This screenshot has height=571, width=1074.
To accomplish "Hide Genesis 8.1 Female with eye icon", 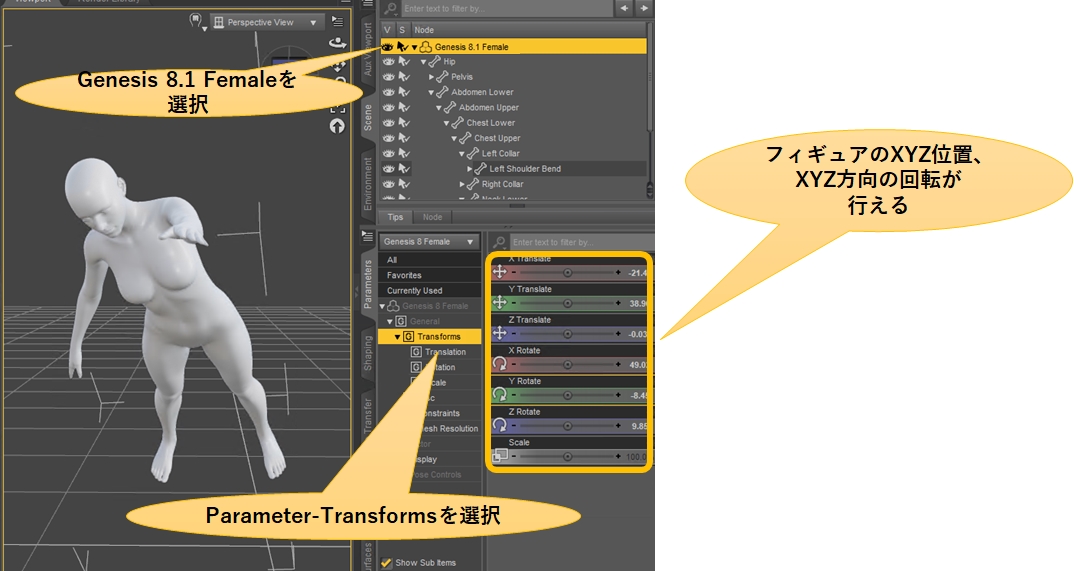I will (387, 46).
